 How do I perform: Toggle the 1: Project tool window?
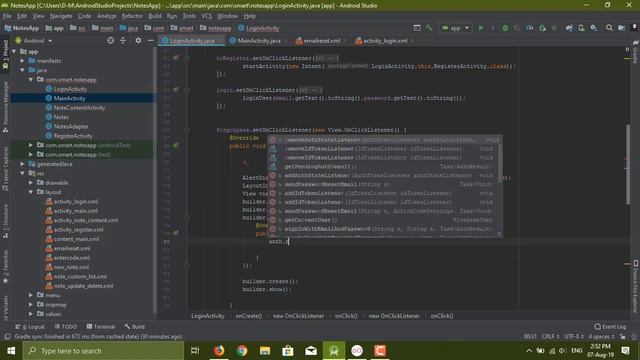pyautogui.click(x=5, y=55)
